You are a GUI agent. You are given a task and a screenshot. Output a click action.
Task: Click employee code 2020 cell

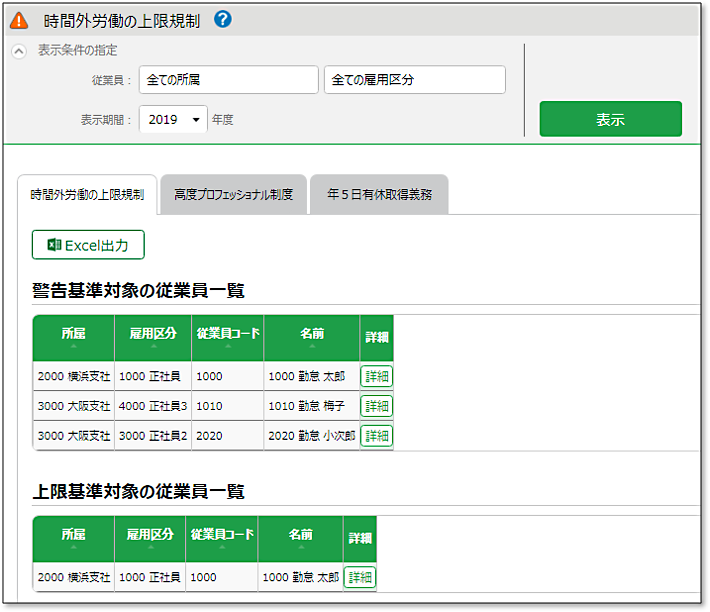coord(228,436)
